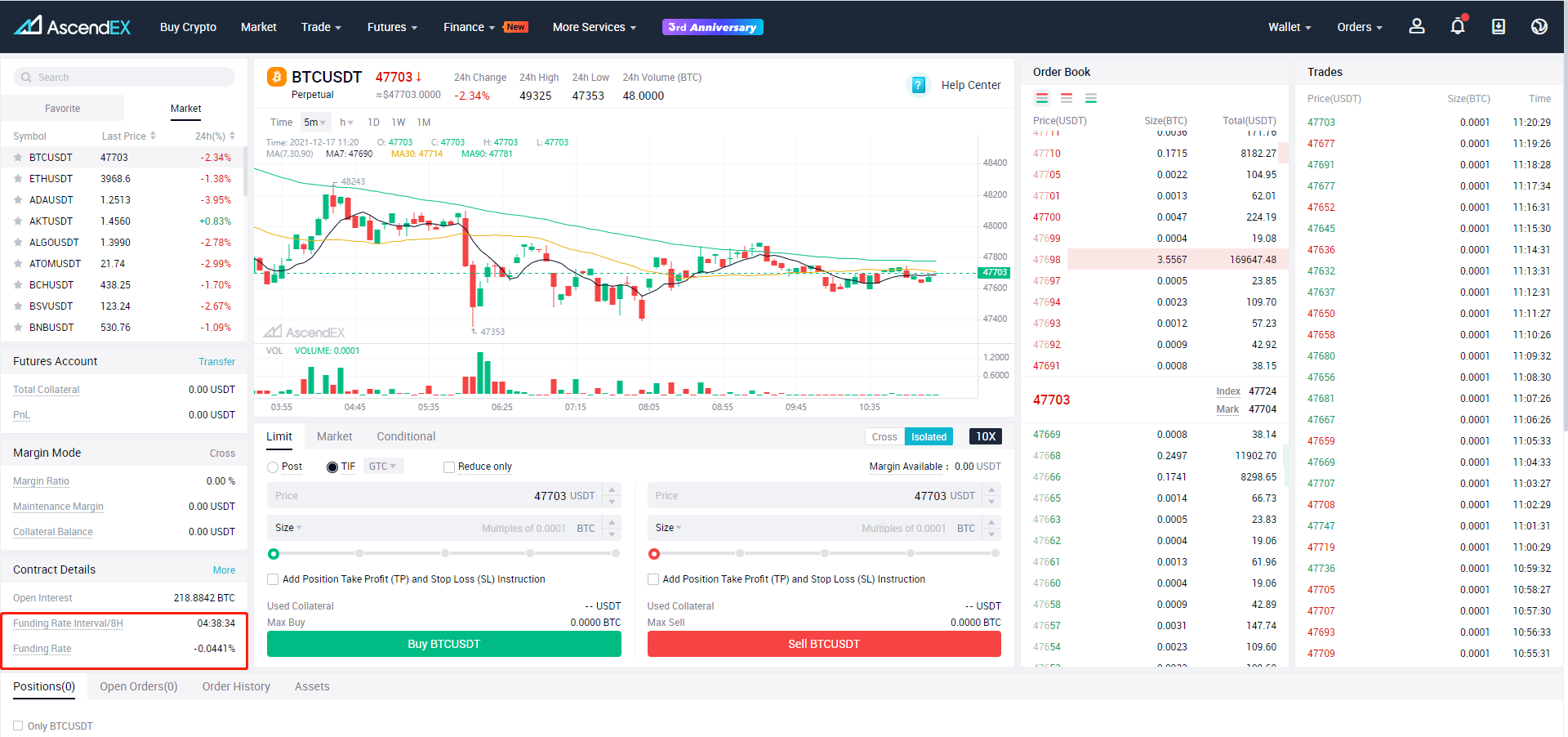Select the TIF radio option
This screenshot has width=1568, height=737.
(x=332, y=467)
